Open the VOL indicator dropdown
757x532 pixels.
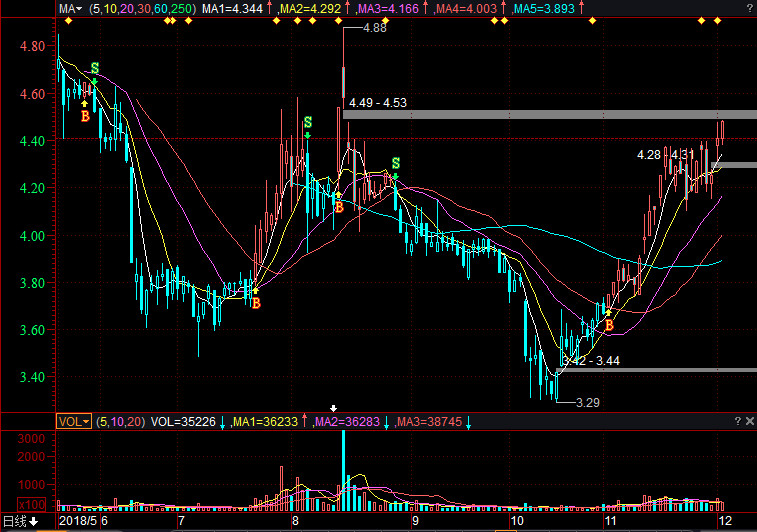[x=74, y=423]
